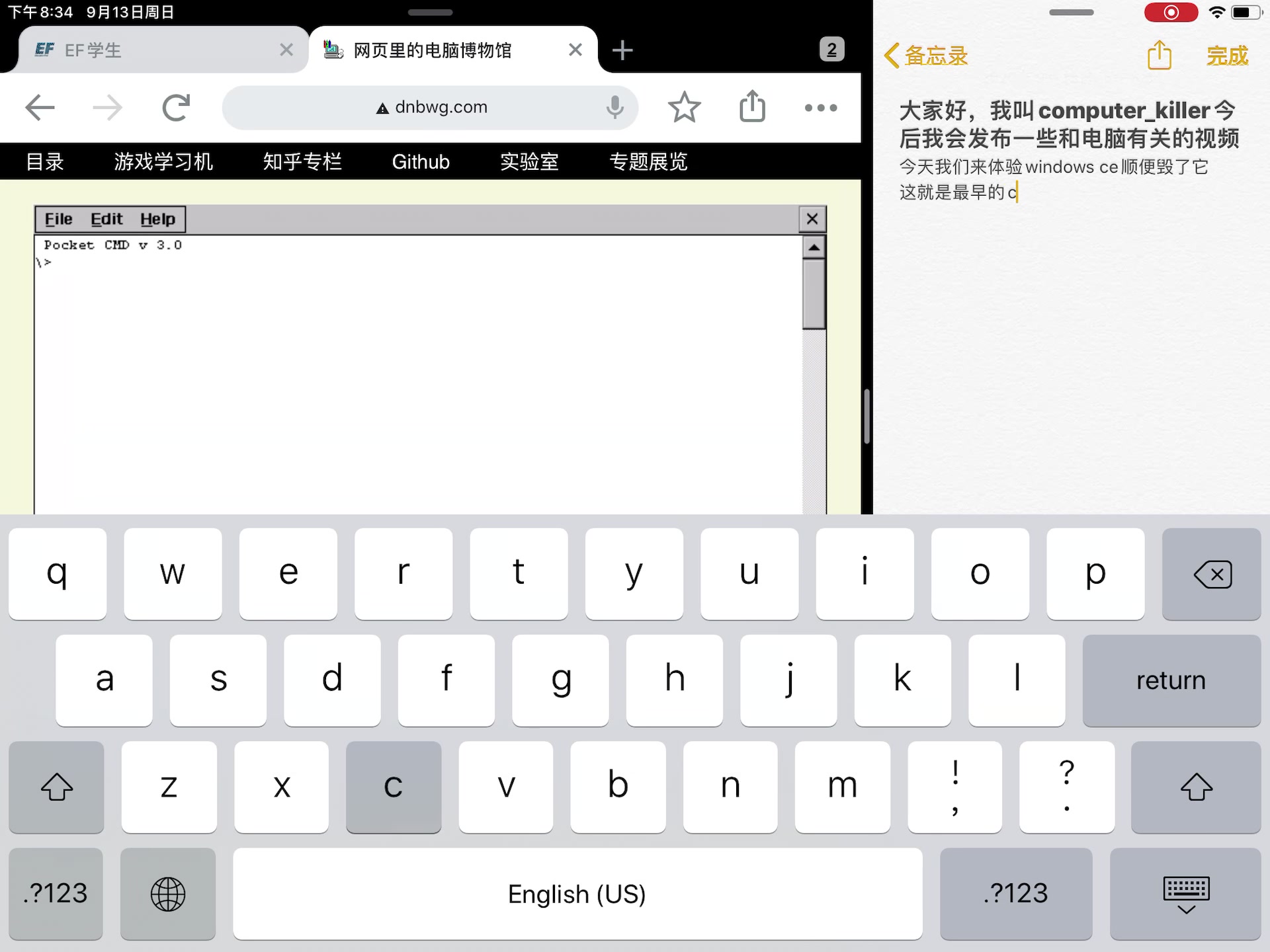Open the browser tab switcher showing 2 tabs
Viewport: 1270px width, 952px height.
[831, 50]
